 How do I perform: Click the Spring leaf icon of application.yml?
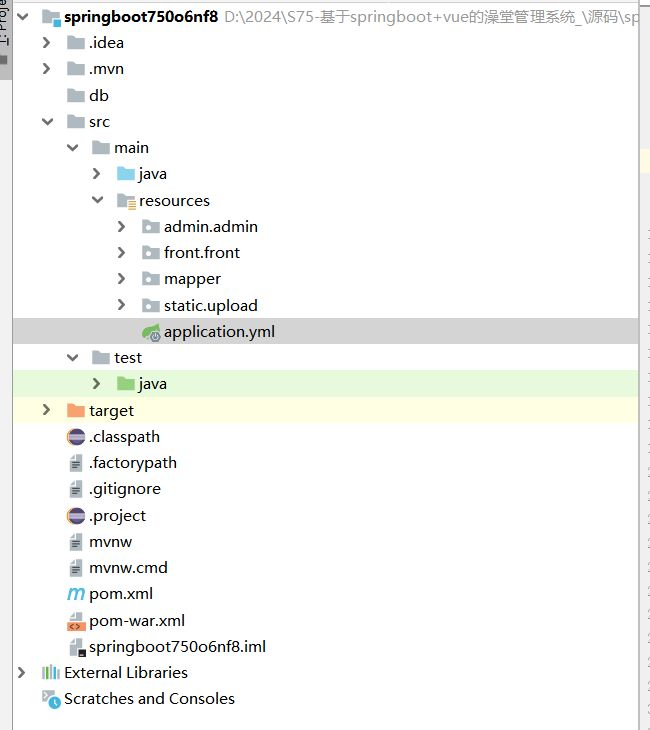pyautogui.click(x=151, y=332)
